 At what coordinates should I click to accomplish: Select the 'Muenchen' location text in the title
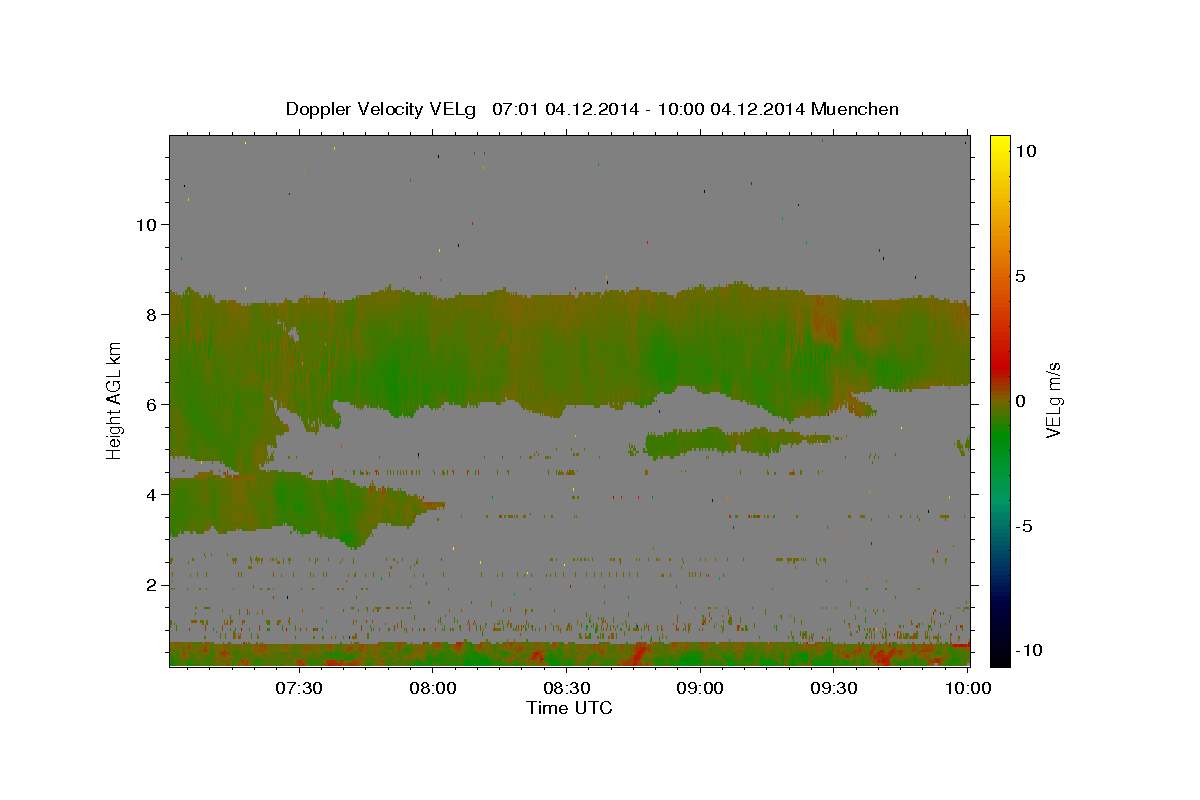tap(855, 109)
